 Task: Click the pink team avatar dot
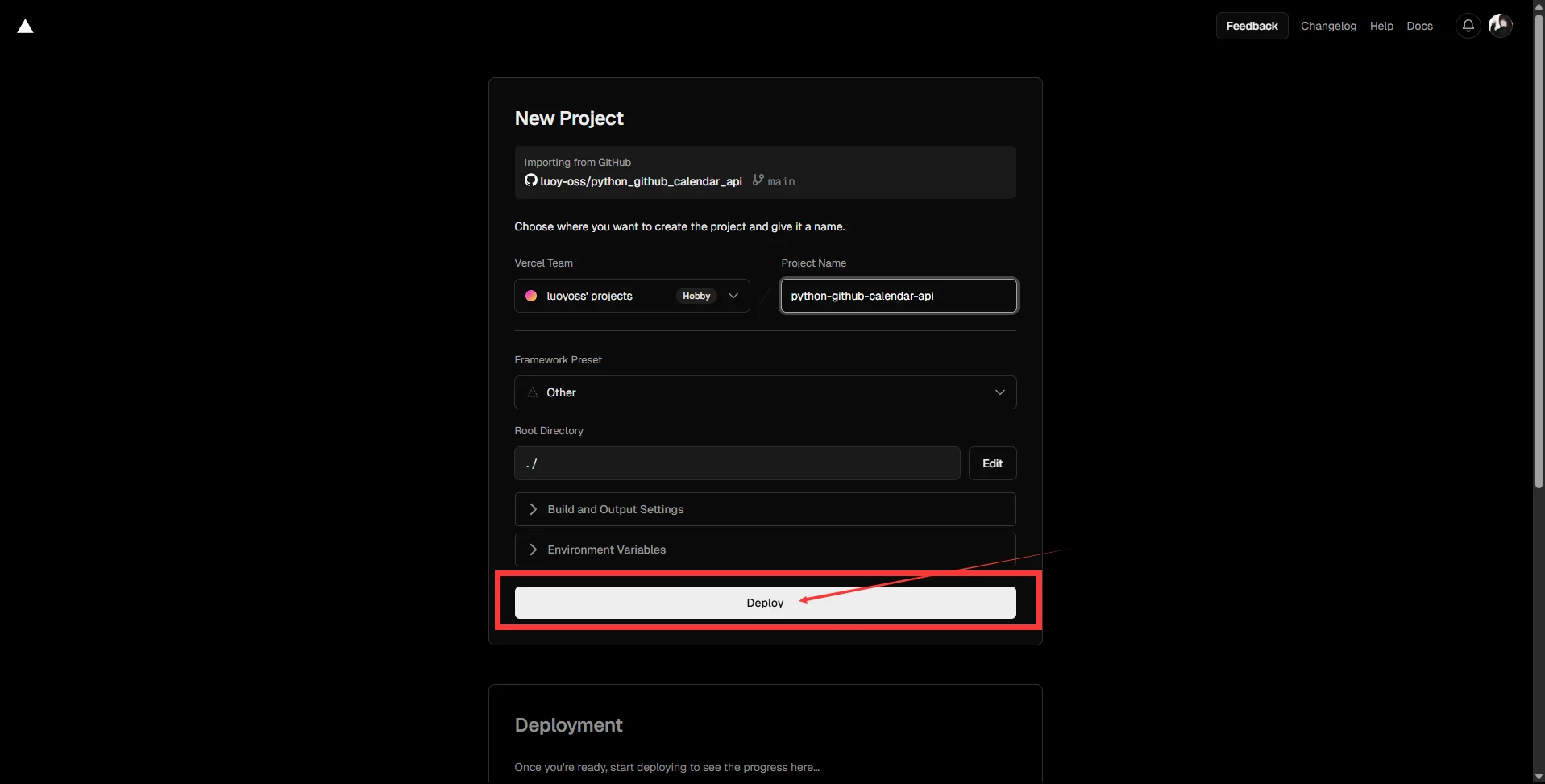(531, 296)
